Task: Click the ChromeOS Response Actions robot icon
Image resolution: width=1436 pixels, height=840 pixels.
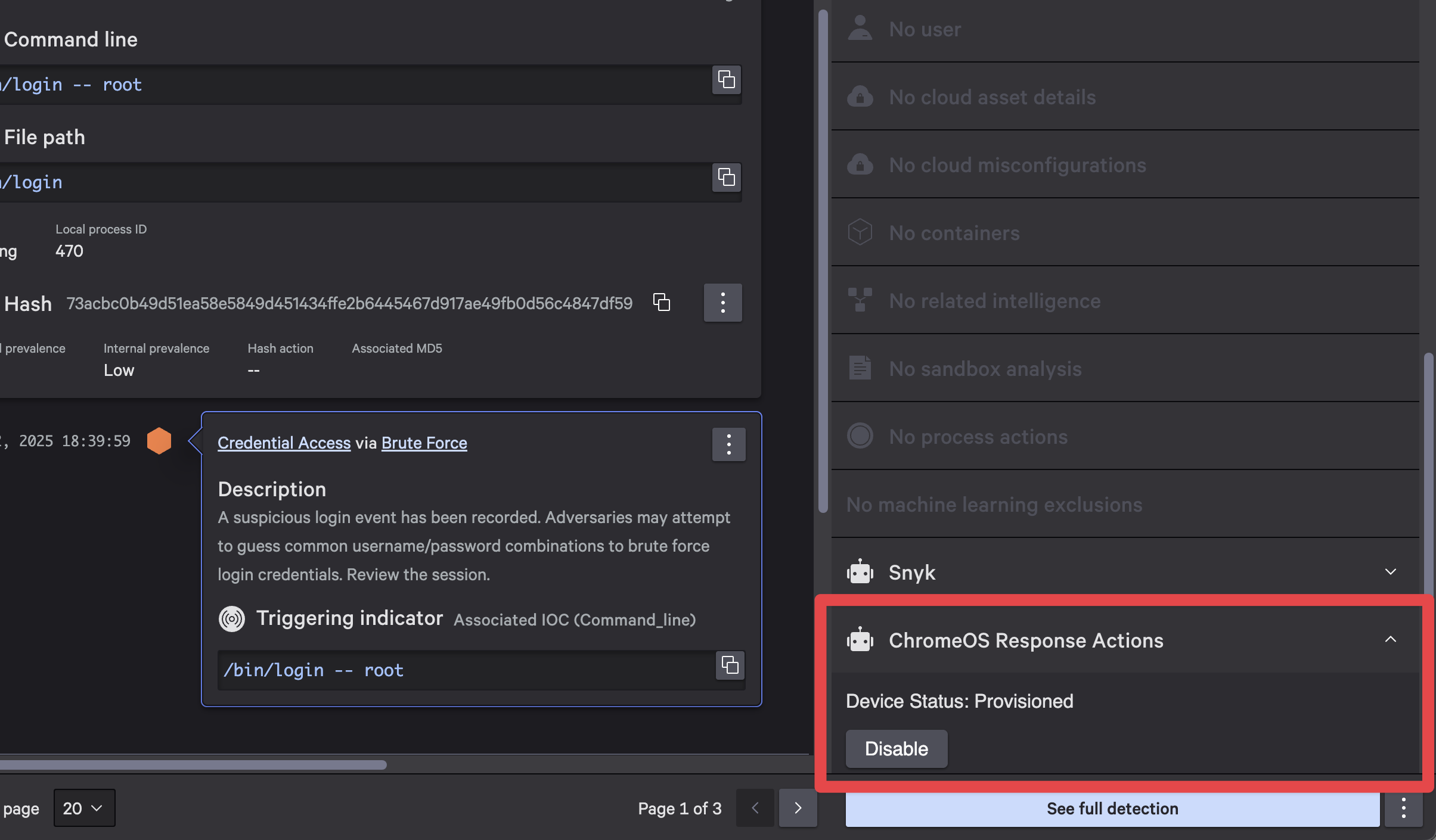Action: pos(860,640)
